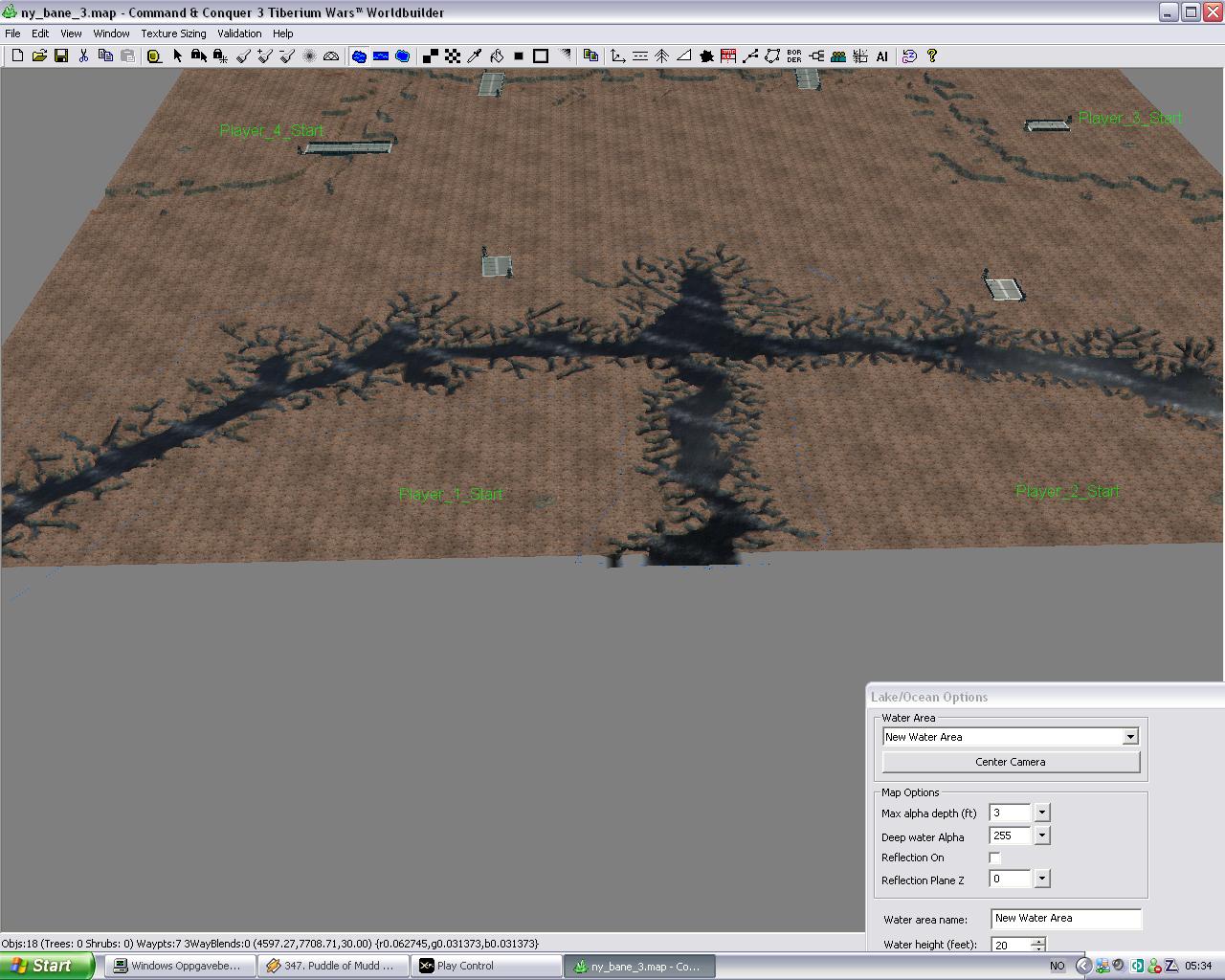Select the fence red grid tool
Viewport: 1225px width, 980px height.
[x=728, y=56]
